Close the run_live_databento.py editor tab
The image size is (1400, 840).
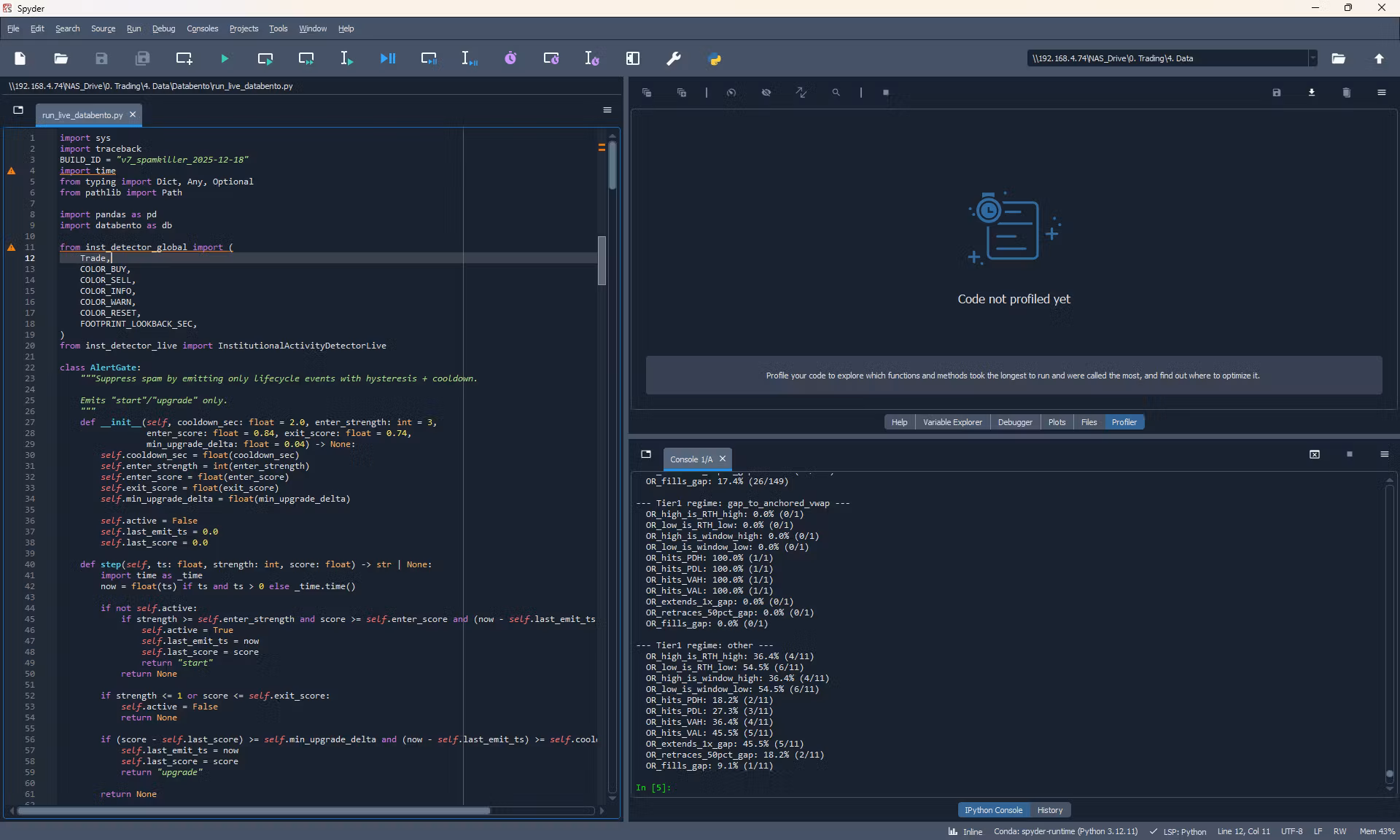pos(133,114)
